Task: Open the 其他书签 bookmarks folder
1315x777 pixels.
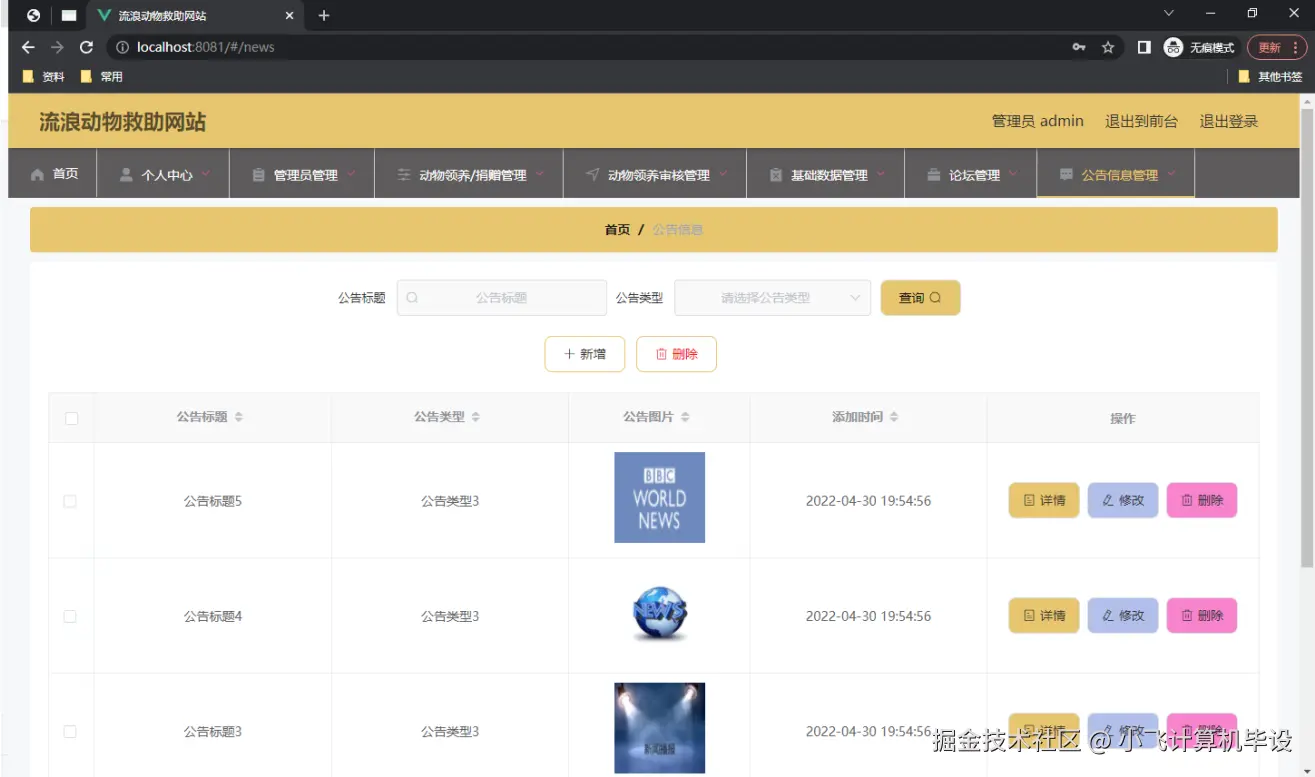Action: (x=1270, y=76)
